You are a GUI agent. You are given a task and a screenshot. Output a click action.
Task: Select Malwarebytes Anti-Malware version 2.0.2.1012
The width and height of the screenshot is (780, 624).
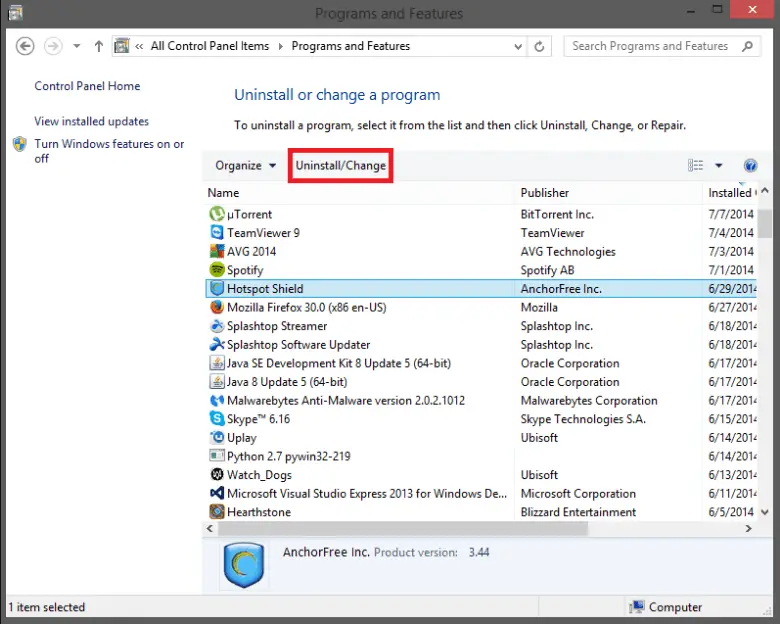tap(346, 401)
